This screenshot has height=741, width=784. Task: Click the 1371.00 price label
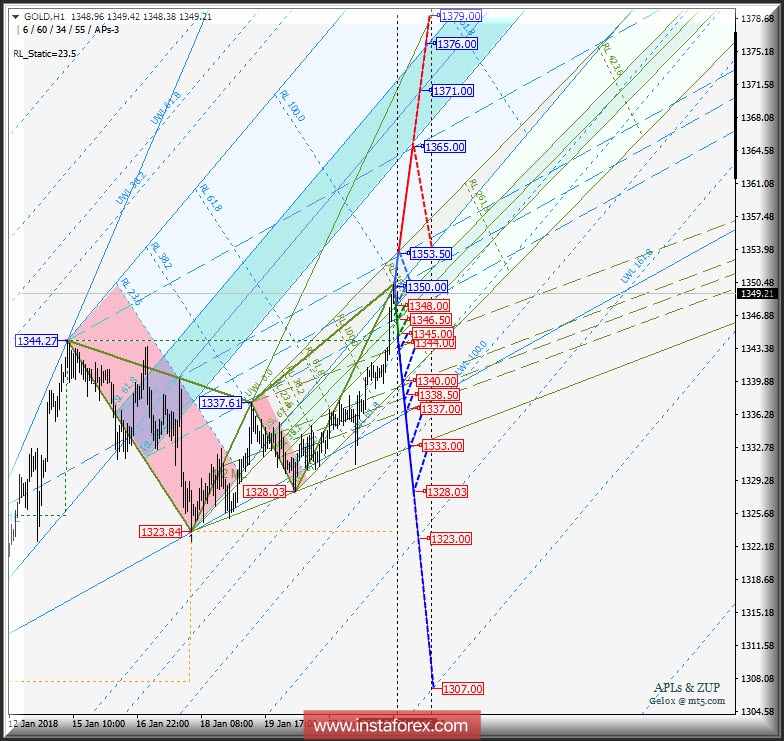452,91
